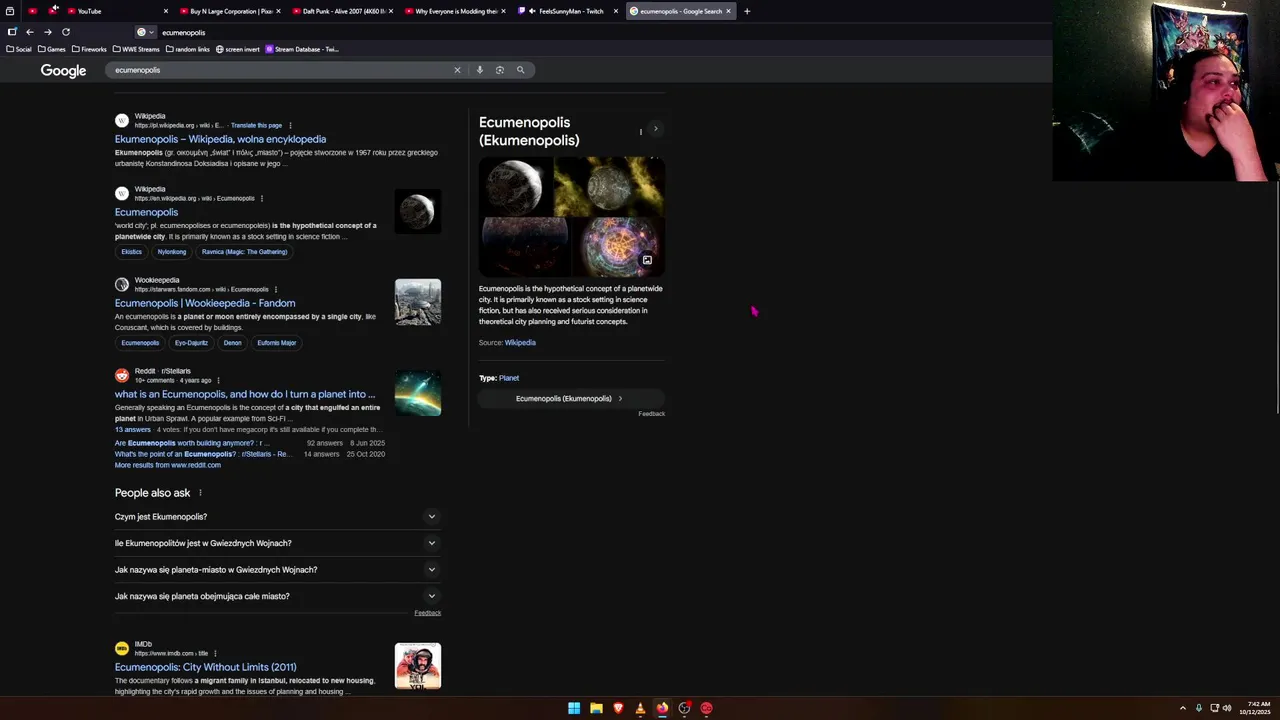The width and height of the screenshot is (1280, 720).
Task: Launch Brave browser from the taskbar
Action: (618, 708)
